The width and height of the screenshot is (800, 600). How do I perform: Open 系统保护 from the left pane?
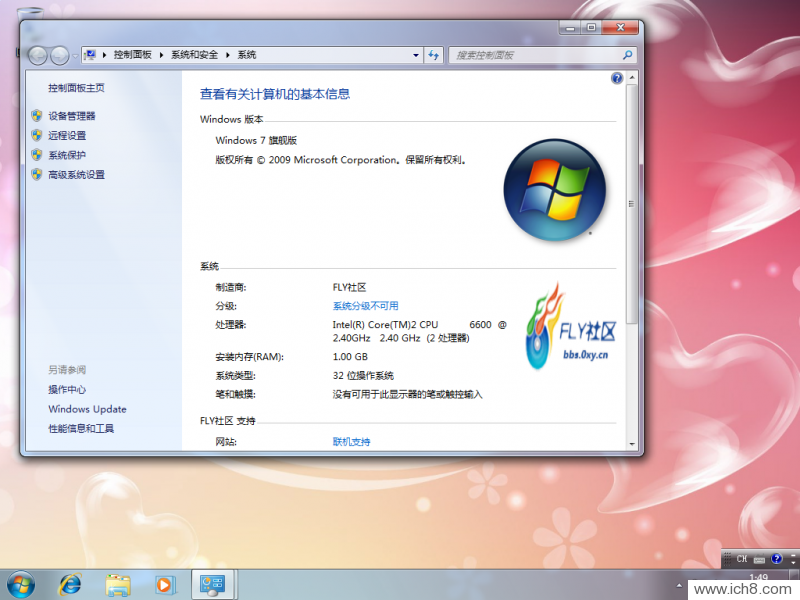(x=67, y=155)
